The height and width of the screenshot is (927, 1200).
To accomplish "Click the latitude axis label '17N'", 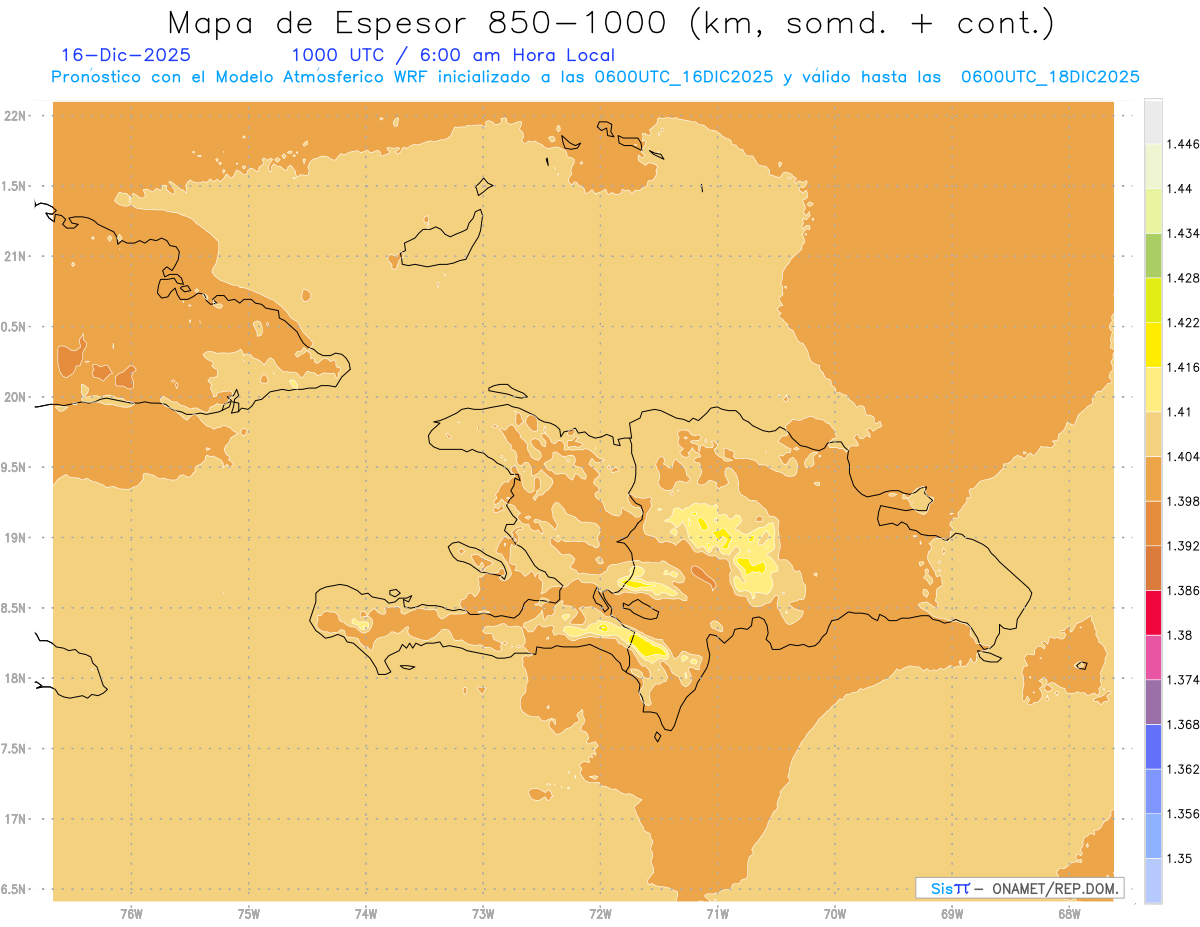I will tap(16, 819).
